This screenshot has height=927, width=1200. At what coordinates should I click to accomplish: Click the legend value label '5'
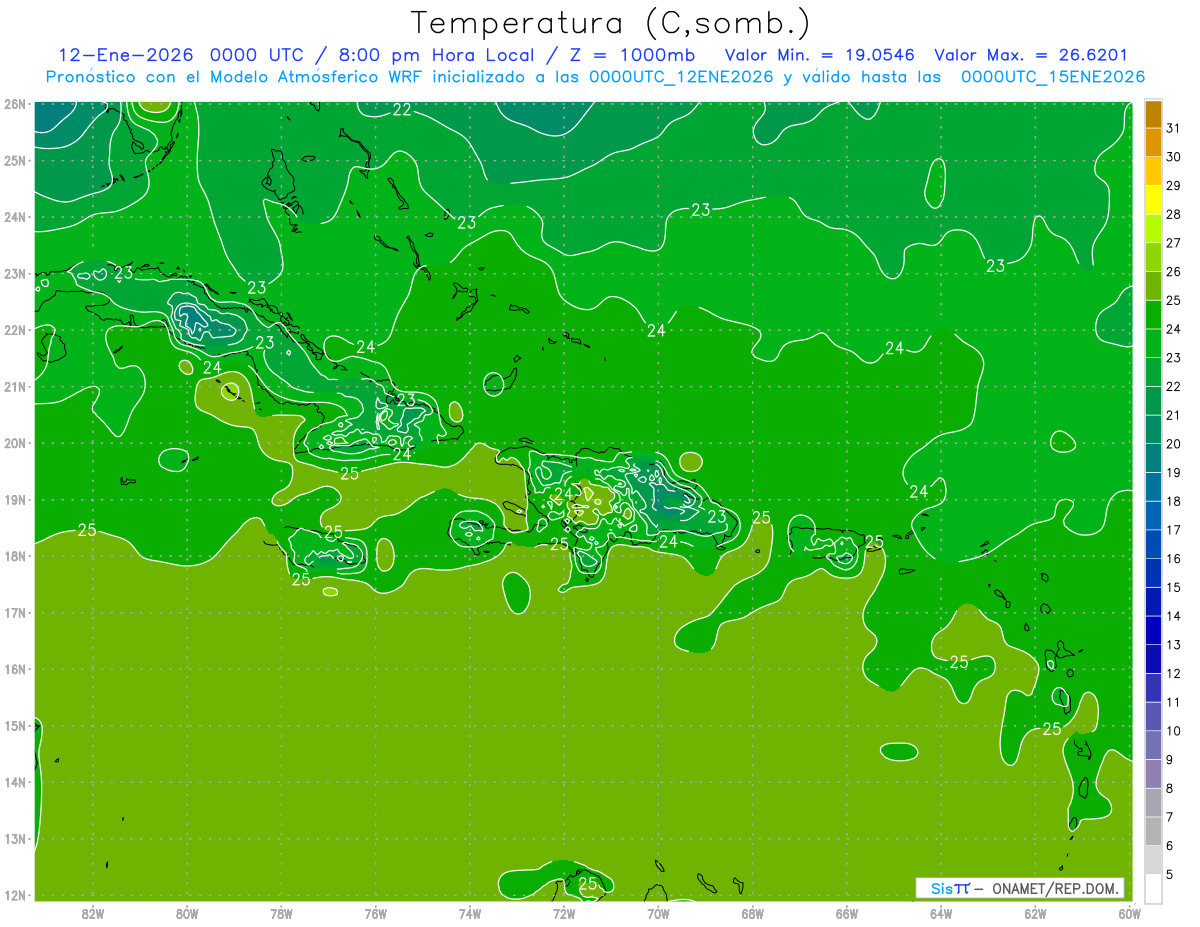coord(1170,875)
